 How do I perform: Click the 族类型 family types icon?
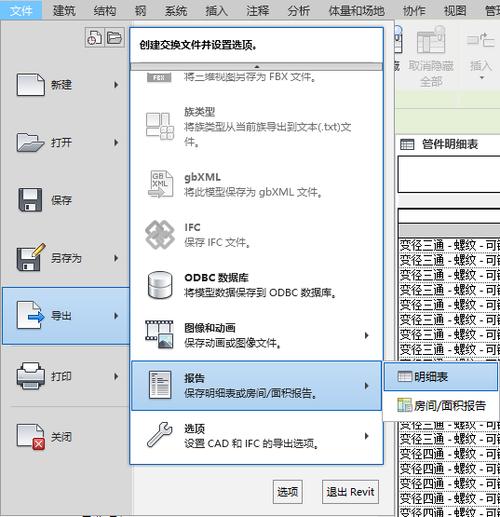point(160,126)
